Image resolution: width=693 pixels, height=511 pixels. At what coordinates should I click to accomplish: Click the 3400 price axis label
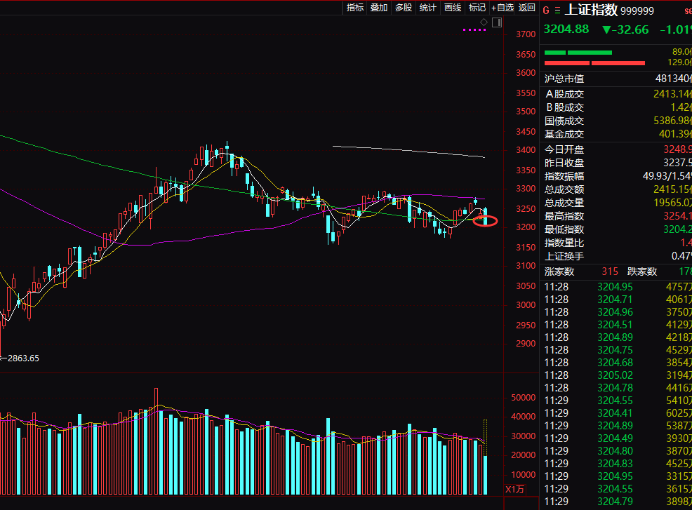point(526,150)
